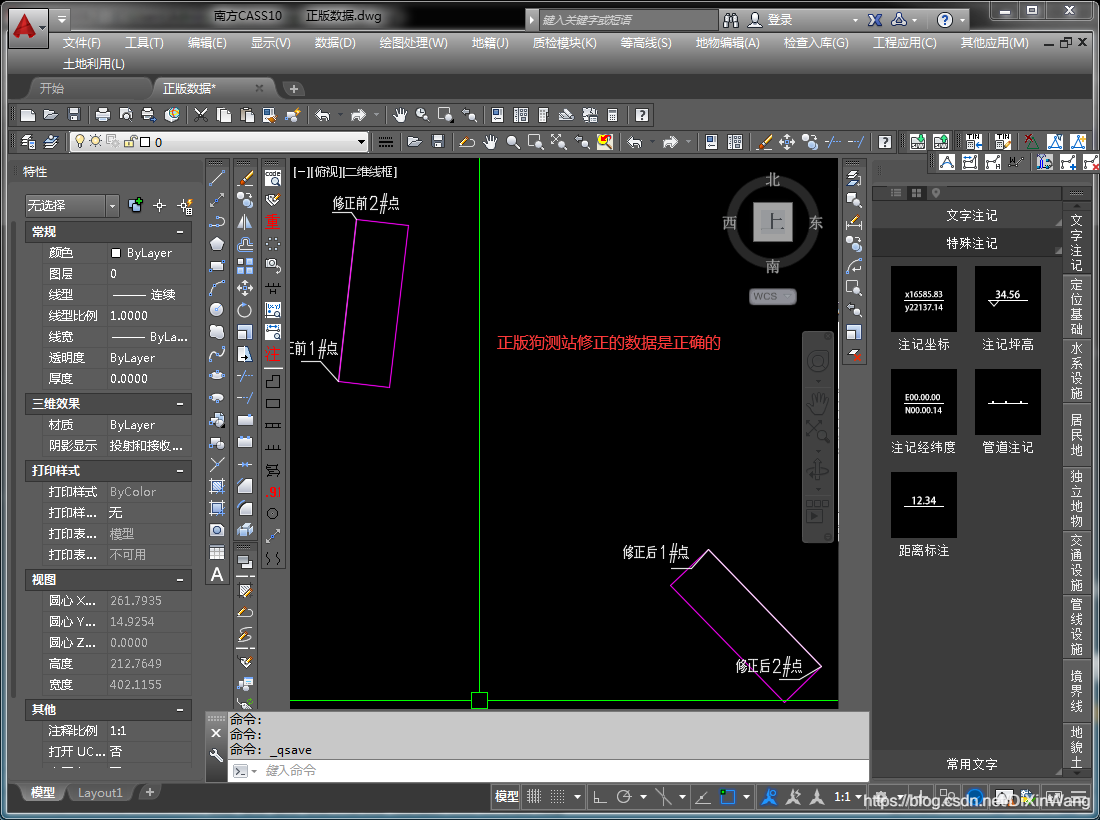
Task: Collapse the 视图 properties section
Action: click(x=180, y=580)
